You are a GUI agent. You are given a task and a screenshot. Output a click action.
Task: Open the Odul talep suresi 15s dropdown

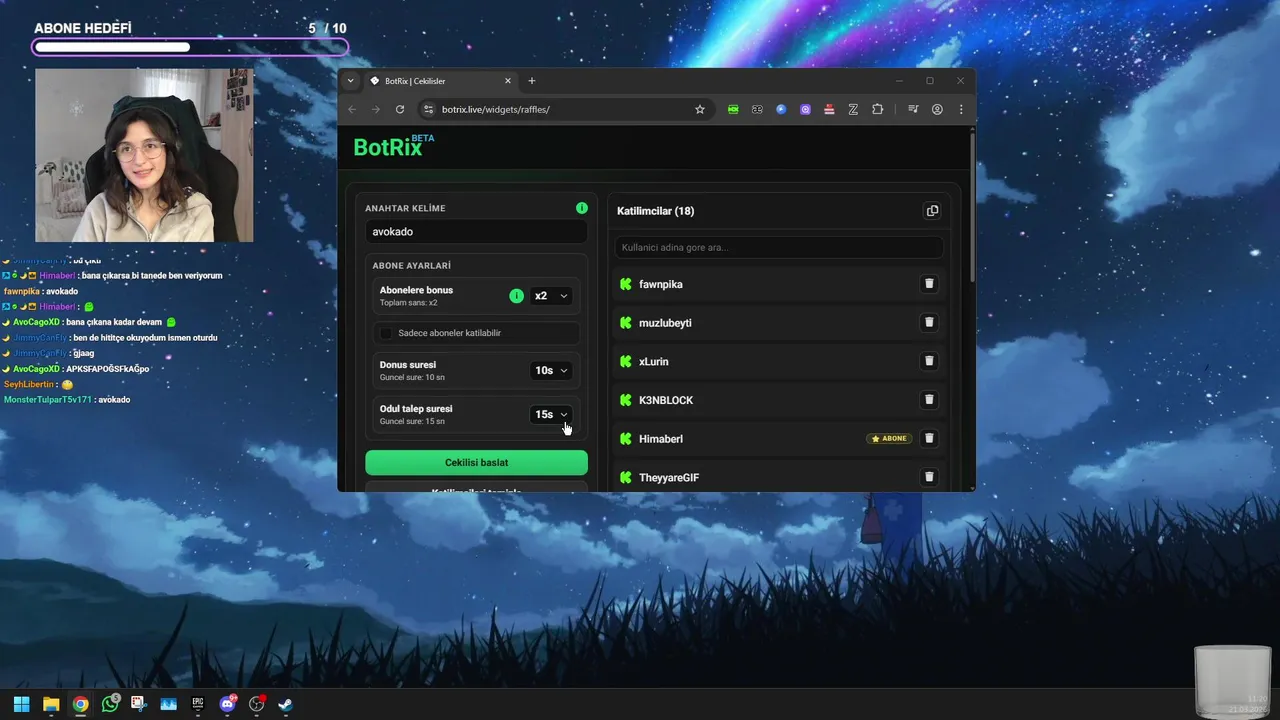(551, 414)
